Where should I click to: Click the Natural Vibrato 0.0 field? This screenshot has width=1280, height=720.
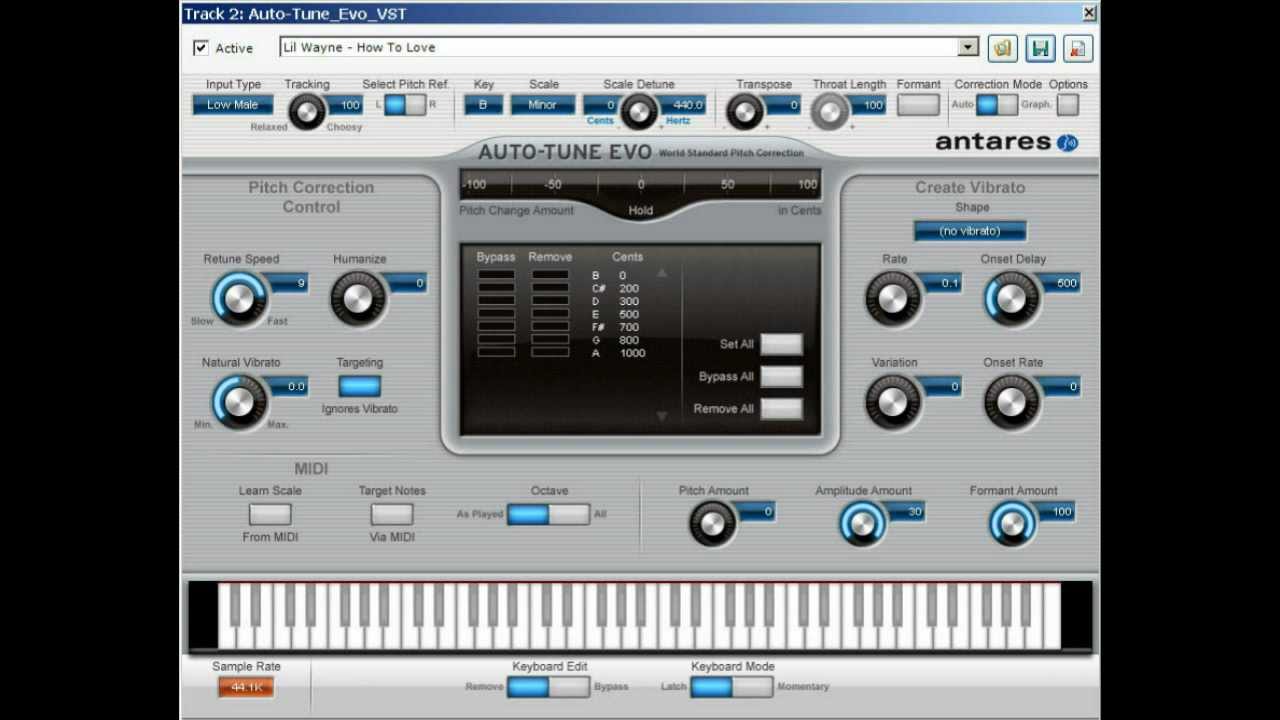pyautogui.click(x=288, y=387)
